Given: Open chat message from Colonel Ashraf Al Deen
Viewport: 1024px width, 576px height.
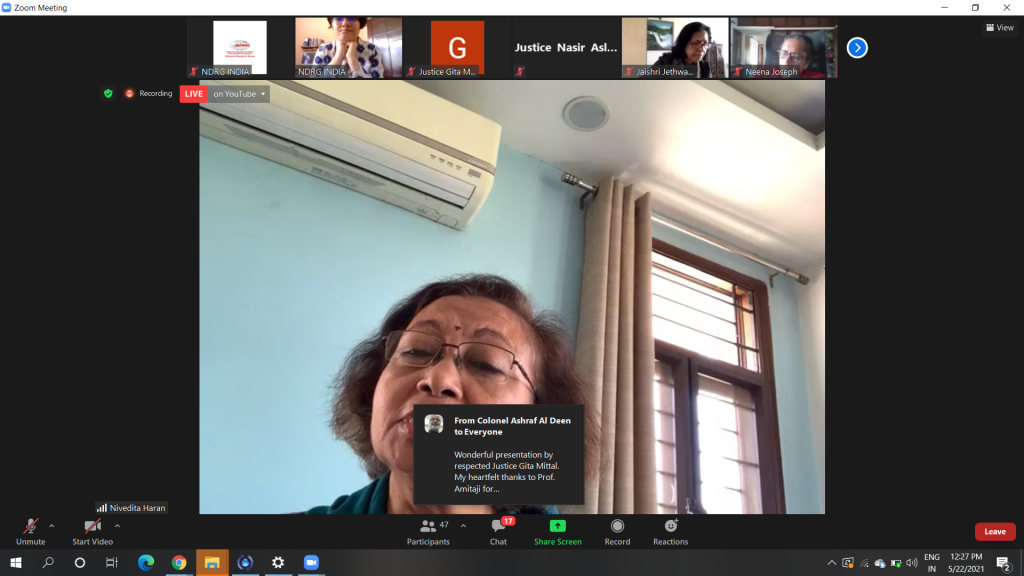Looking at the screenshot, I should (x=498, y=454).
